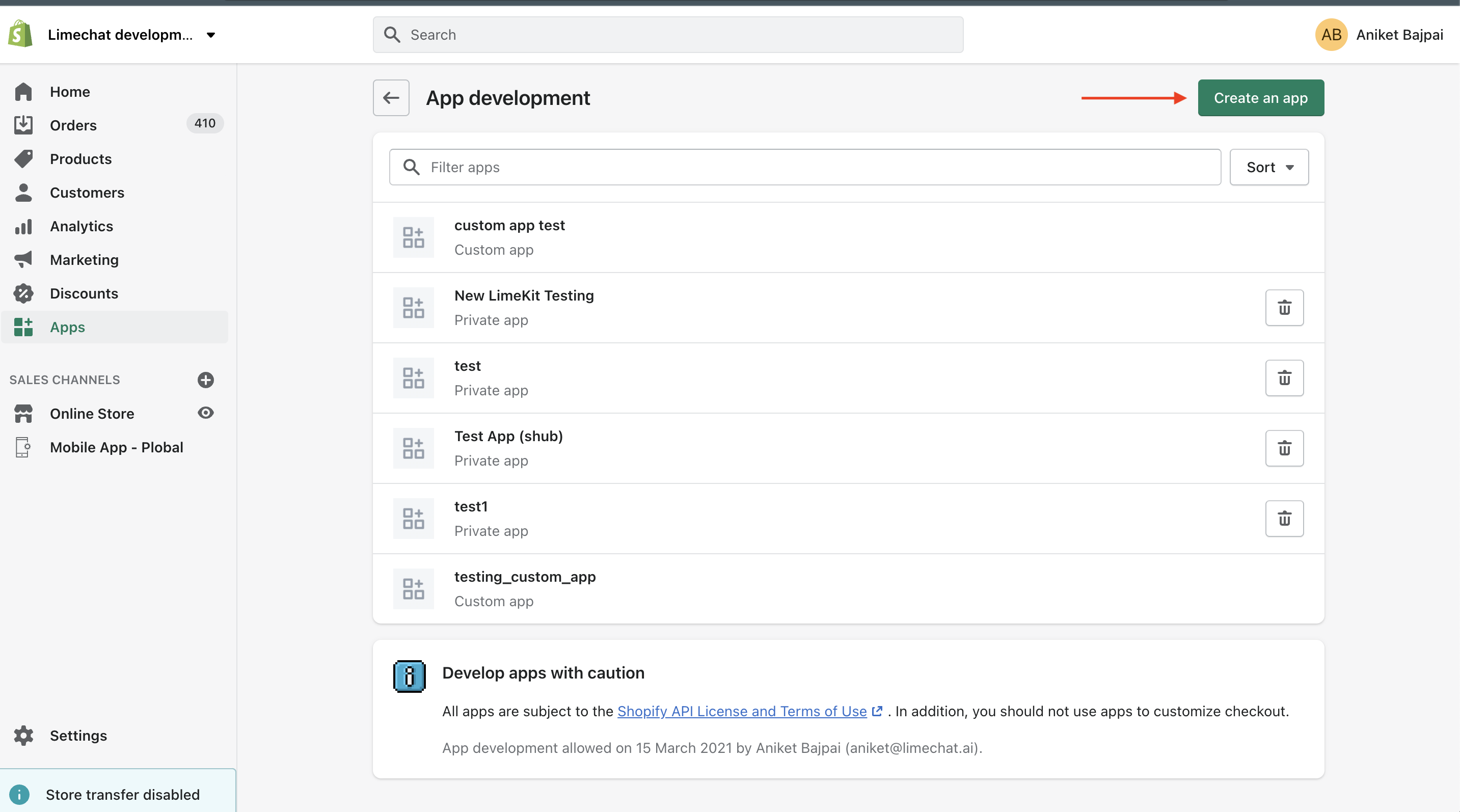The height and width of the screenshot is (812, 1460).
Task: Open the Limechat store switcher dropdown
Action: point(131,35)
